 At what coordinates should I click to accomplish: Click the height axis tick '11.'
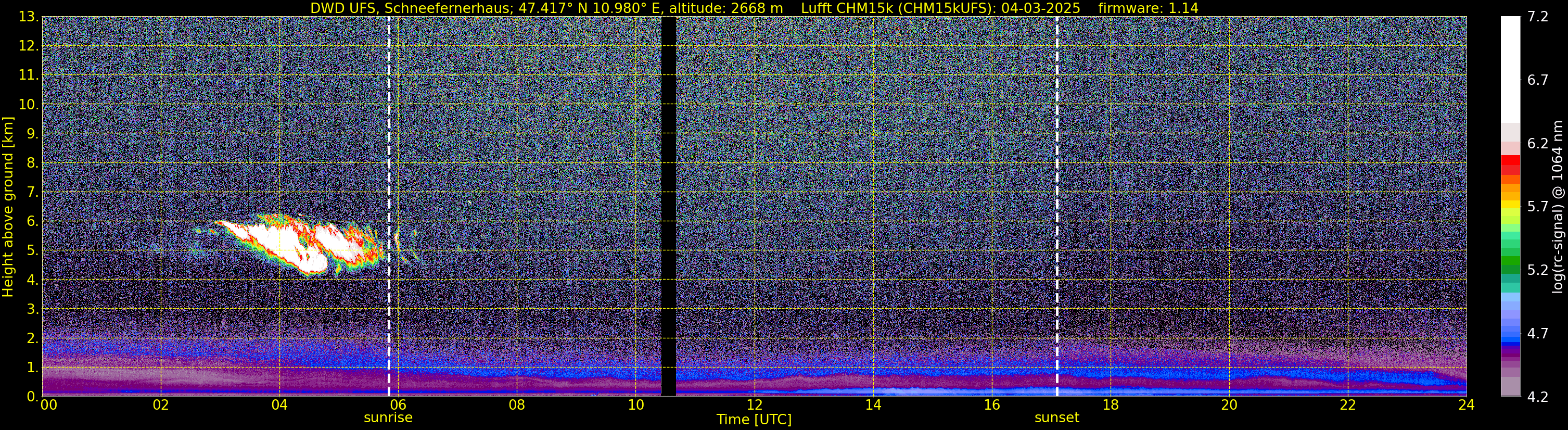[x=29, y=75]
